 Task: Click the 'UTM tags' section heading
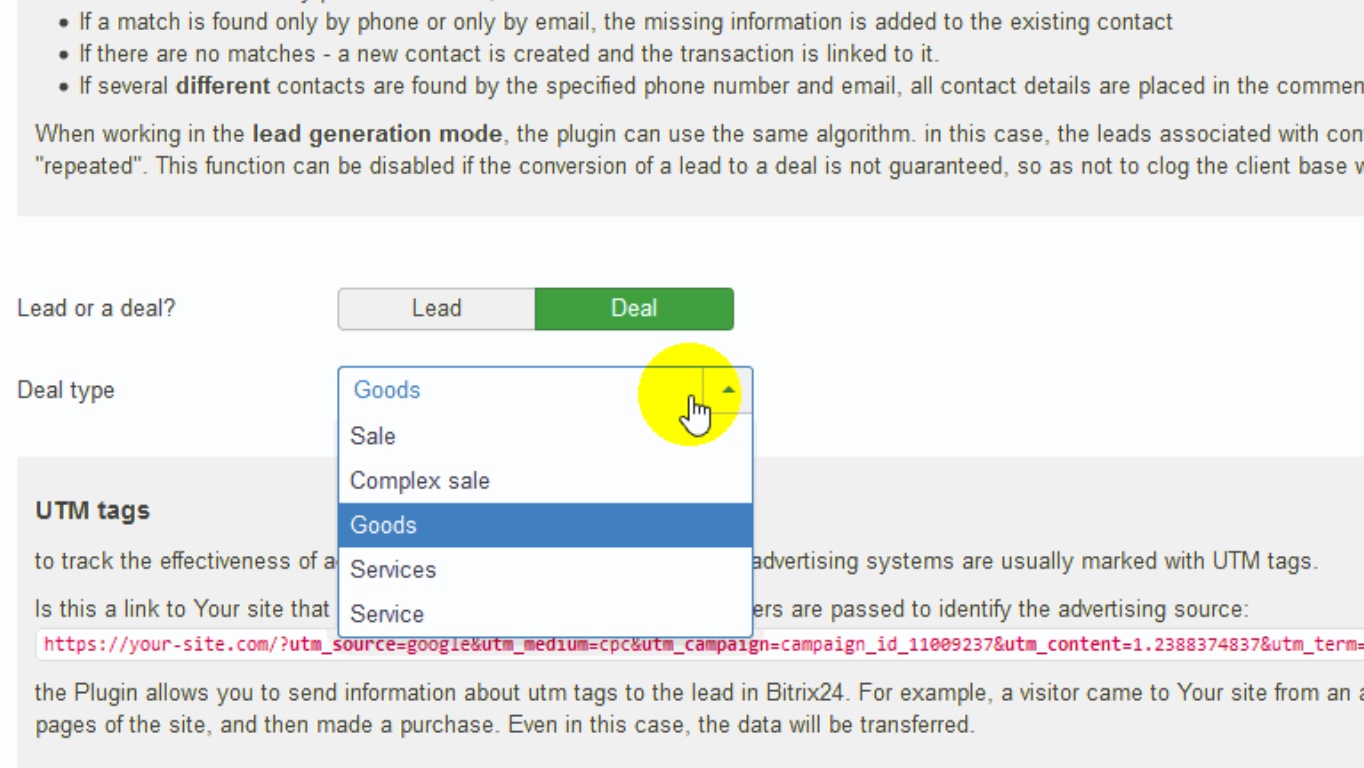(x=93, y=511)
